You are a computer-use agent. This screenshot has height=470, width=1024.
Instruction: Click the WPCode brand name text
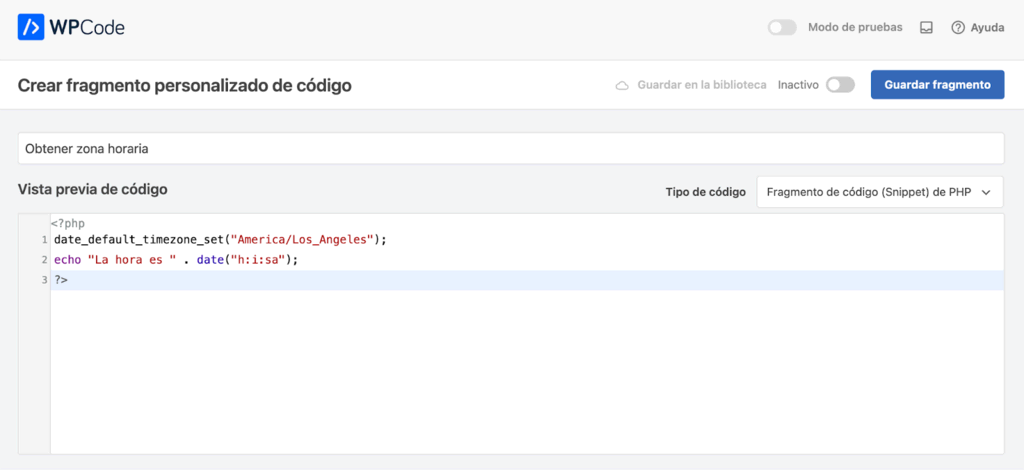[87, 27]
